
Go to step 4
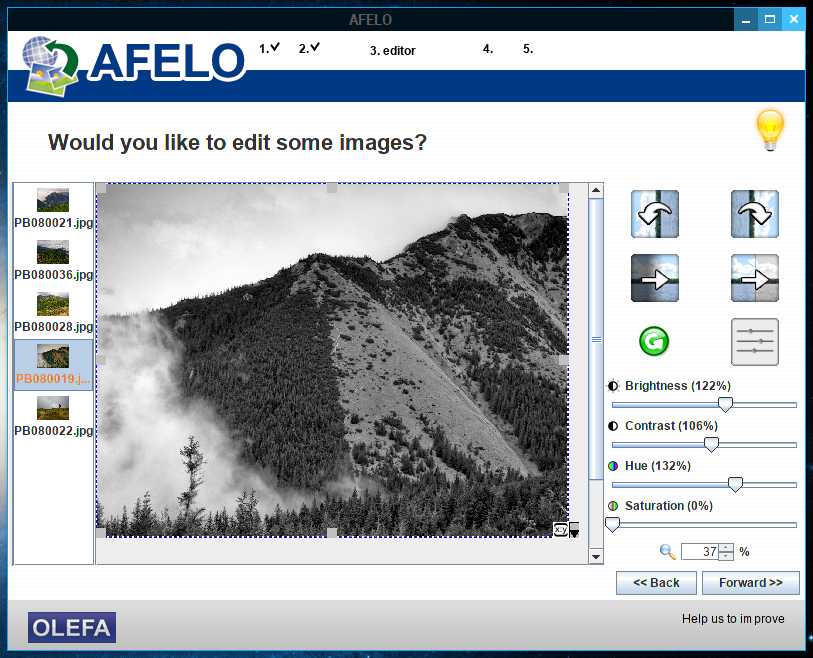(488, 49)
